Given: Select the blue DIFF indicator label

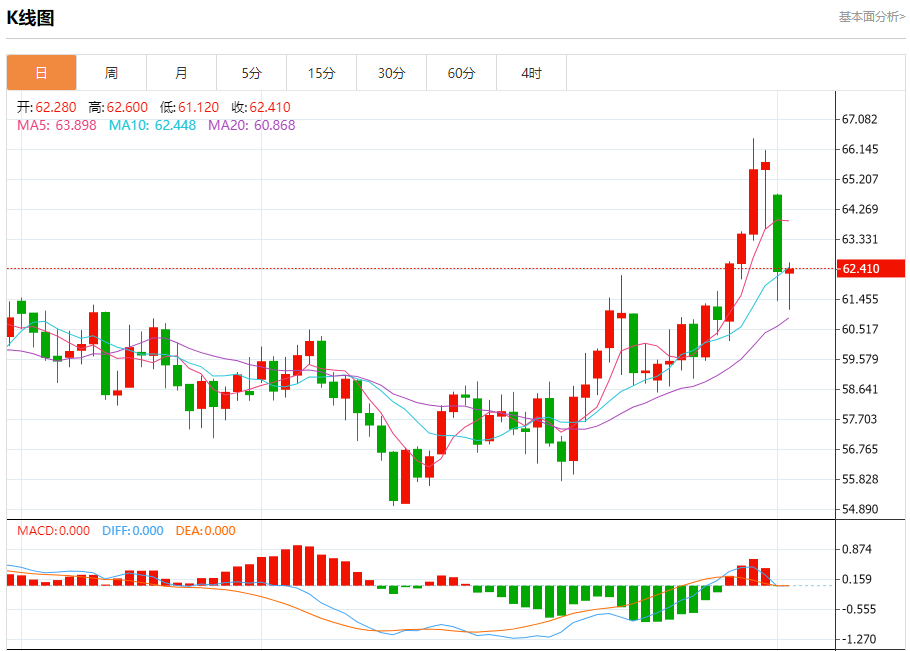Looking at the screenshot, I should [x=132, y=531].
